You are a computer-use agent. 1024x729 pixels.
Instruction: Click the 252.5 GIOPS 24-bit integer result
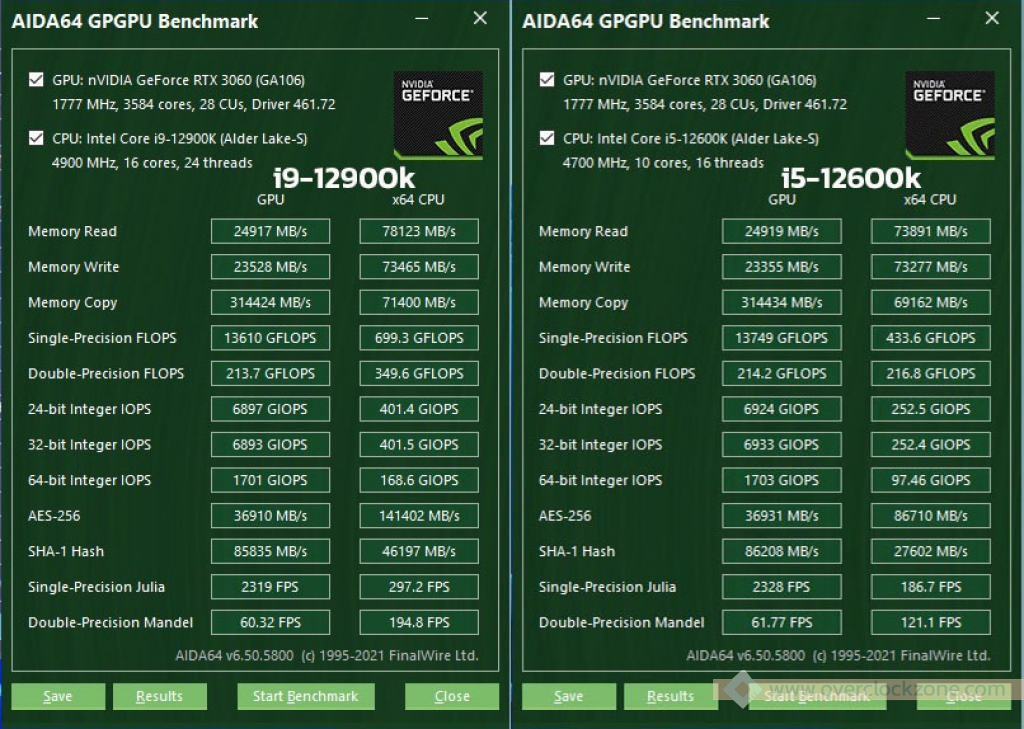931,409
